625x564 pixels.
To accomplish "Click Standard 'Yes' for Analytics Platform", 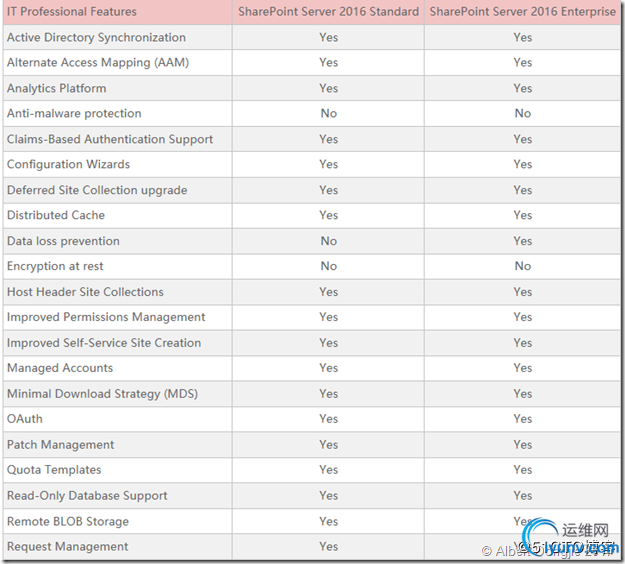I will point(329,88).
